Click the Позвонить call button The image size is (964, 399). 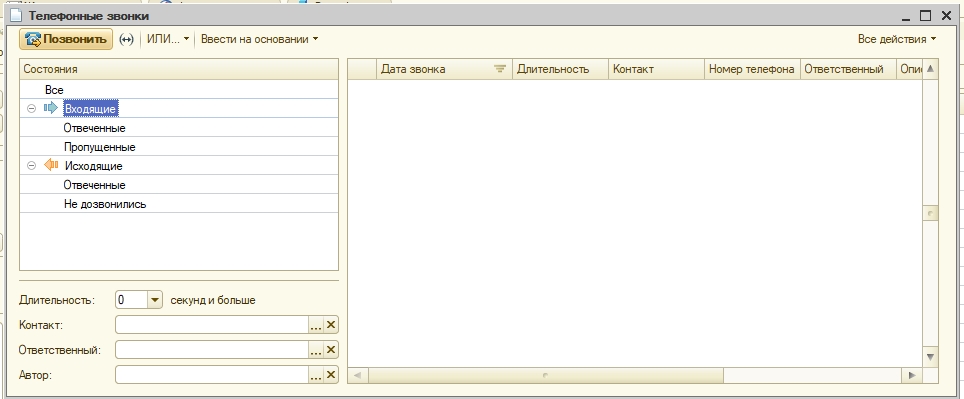coord(66,39)
